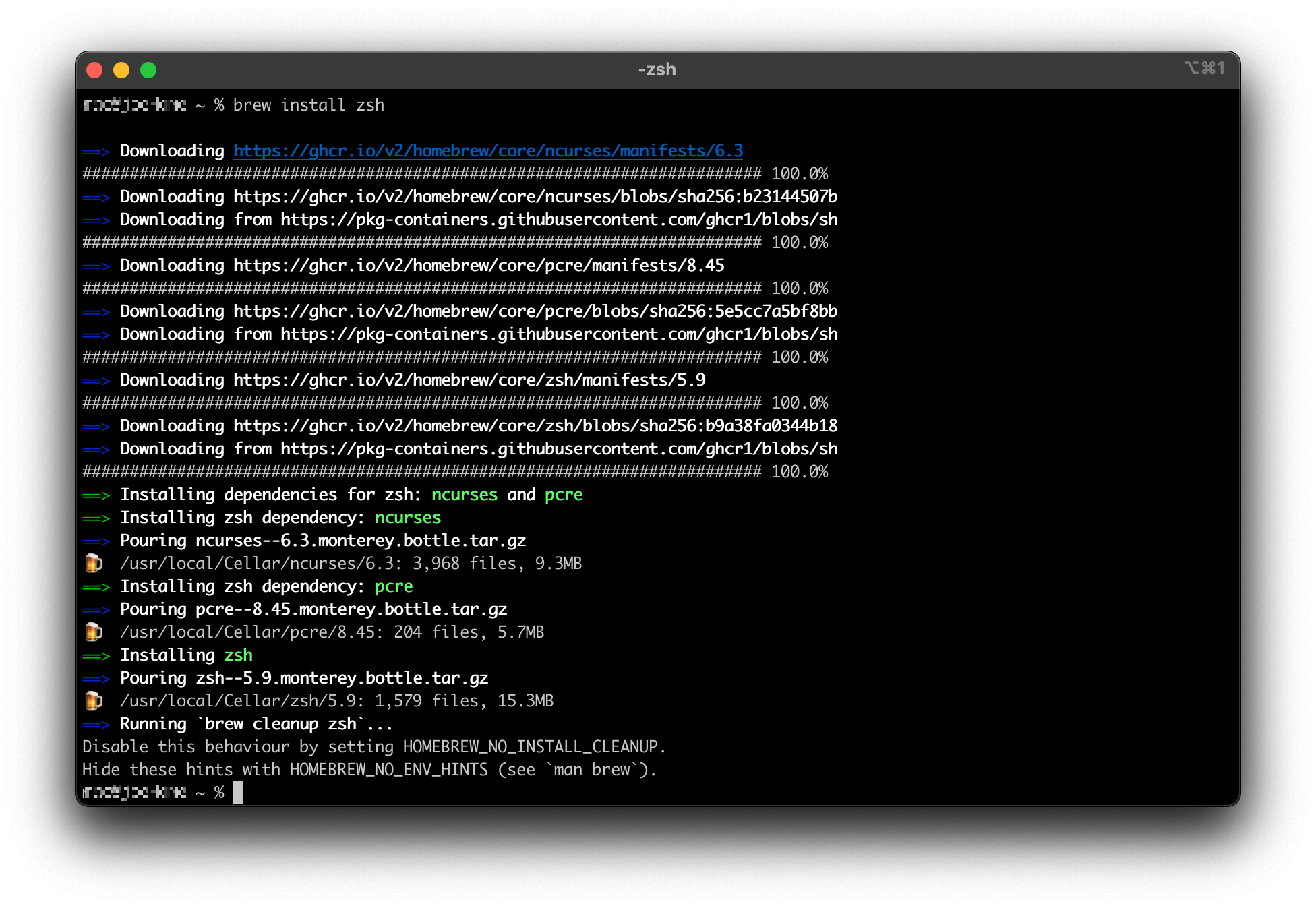Click the green pcre text after Installing zsh dependency
The image size is (1316, 906).
point(394,586)
